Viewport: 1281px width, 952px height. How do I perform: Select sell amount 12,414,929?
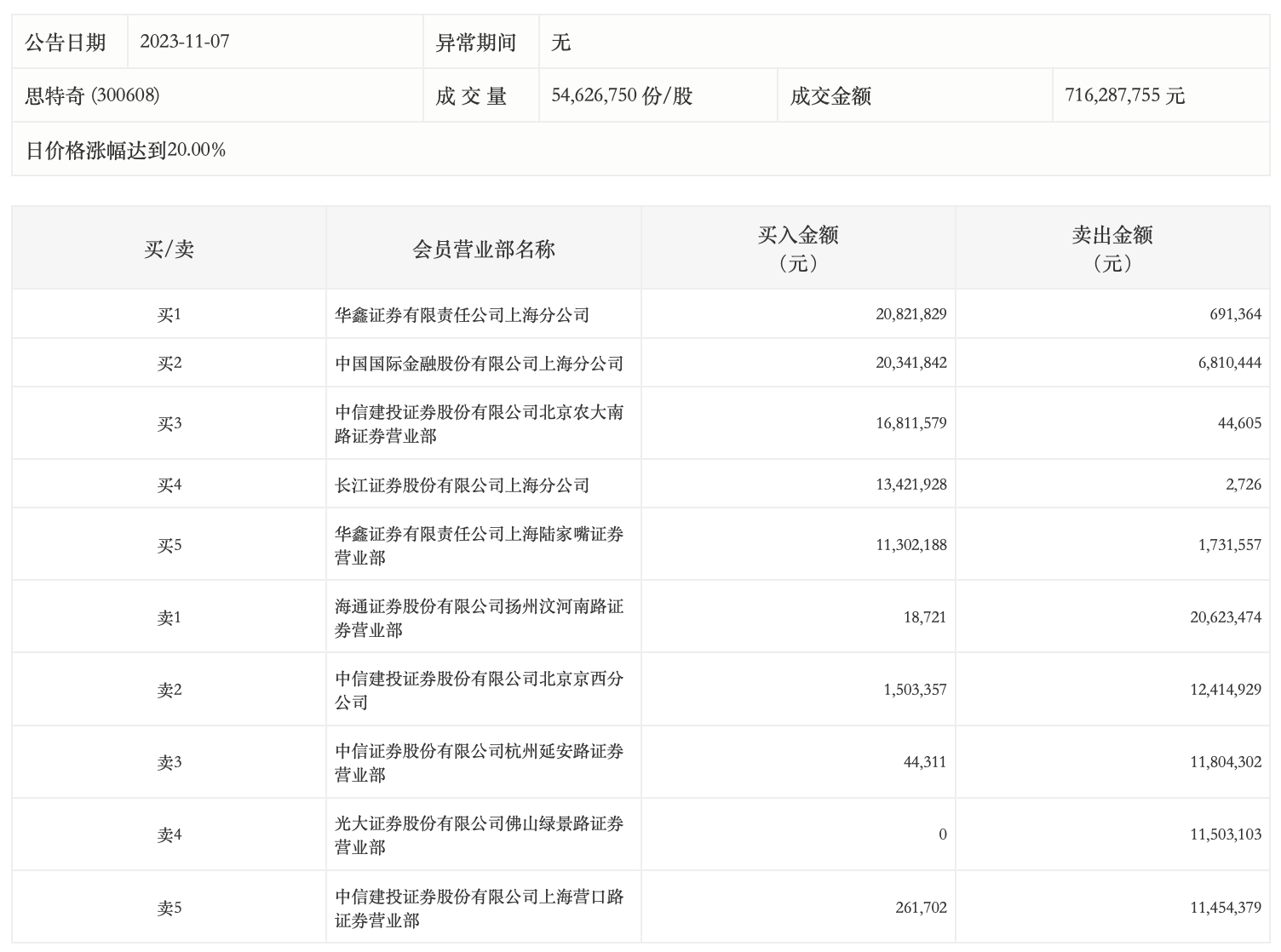pyautogui.click(x=1226, y=690)
